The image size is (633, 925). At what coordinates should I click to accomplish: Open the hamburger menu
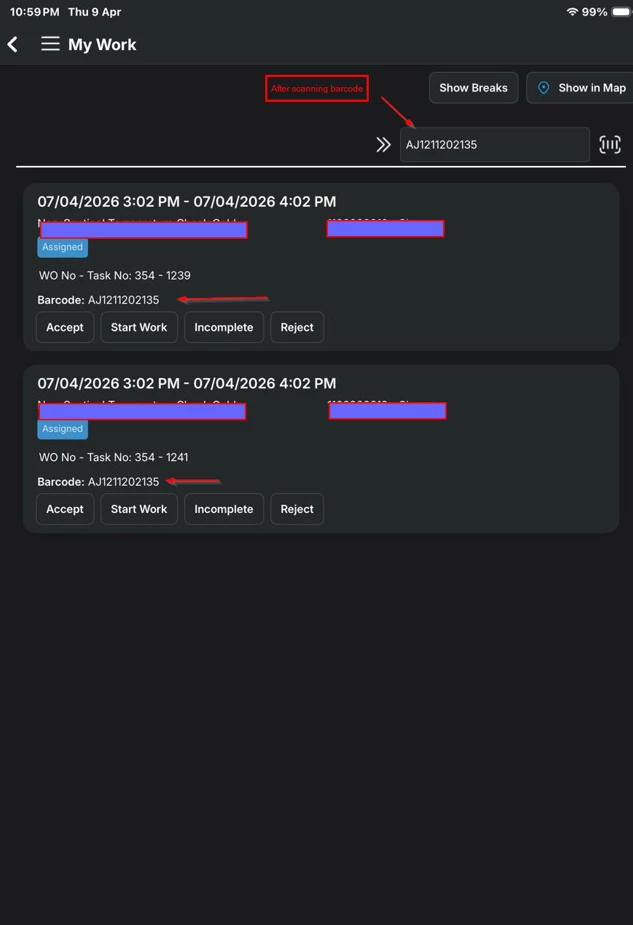[50, 44]
